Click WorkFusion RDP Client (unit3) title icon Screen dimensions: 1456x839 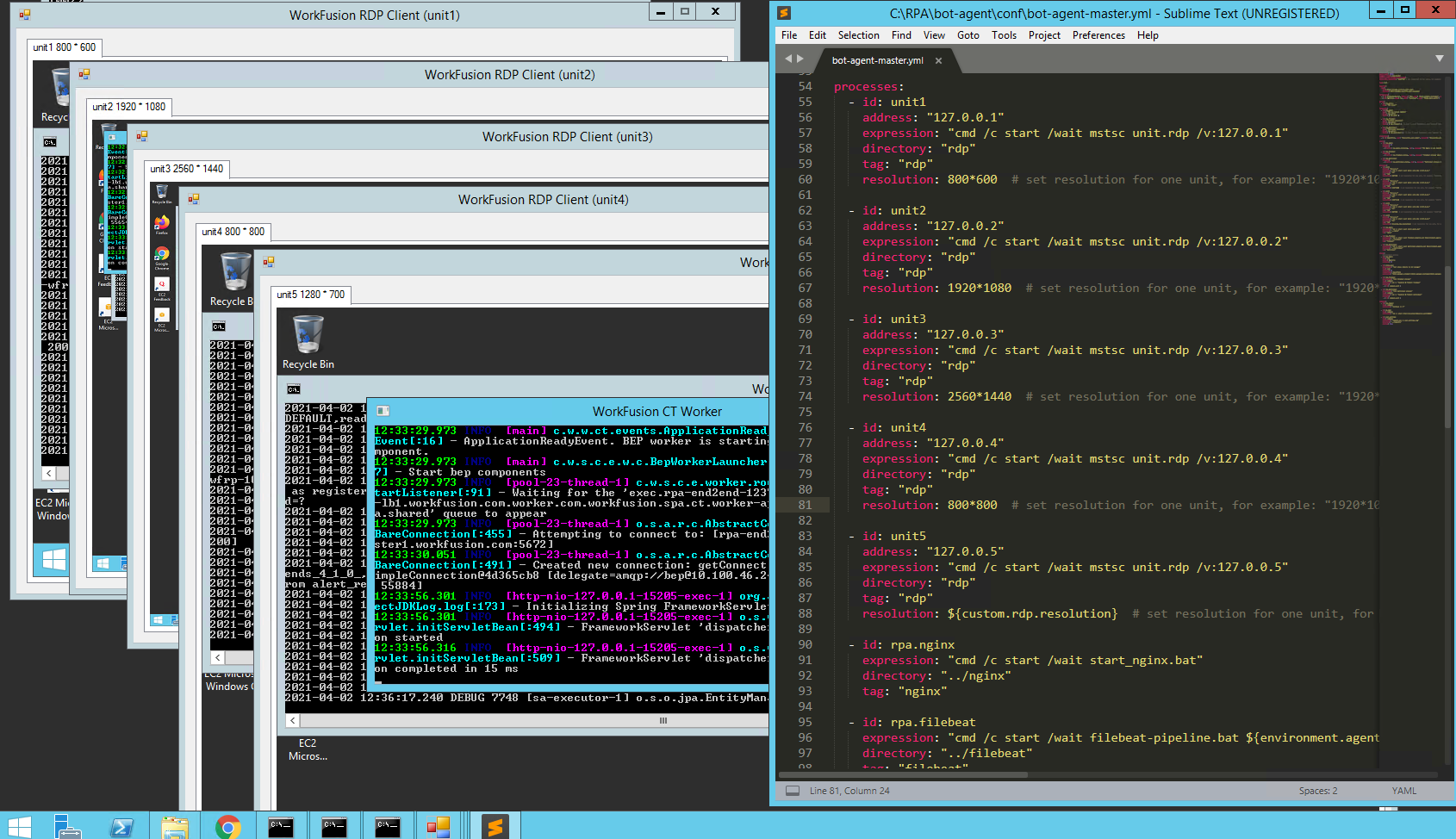pos(142,136)
